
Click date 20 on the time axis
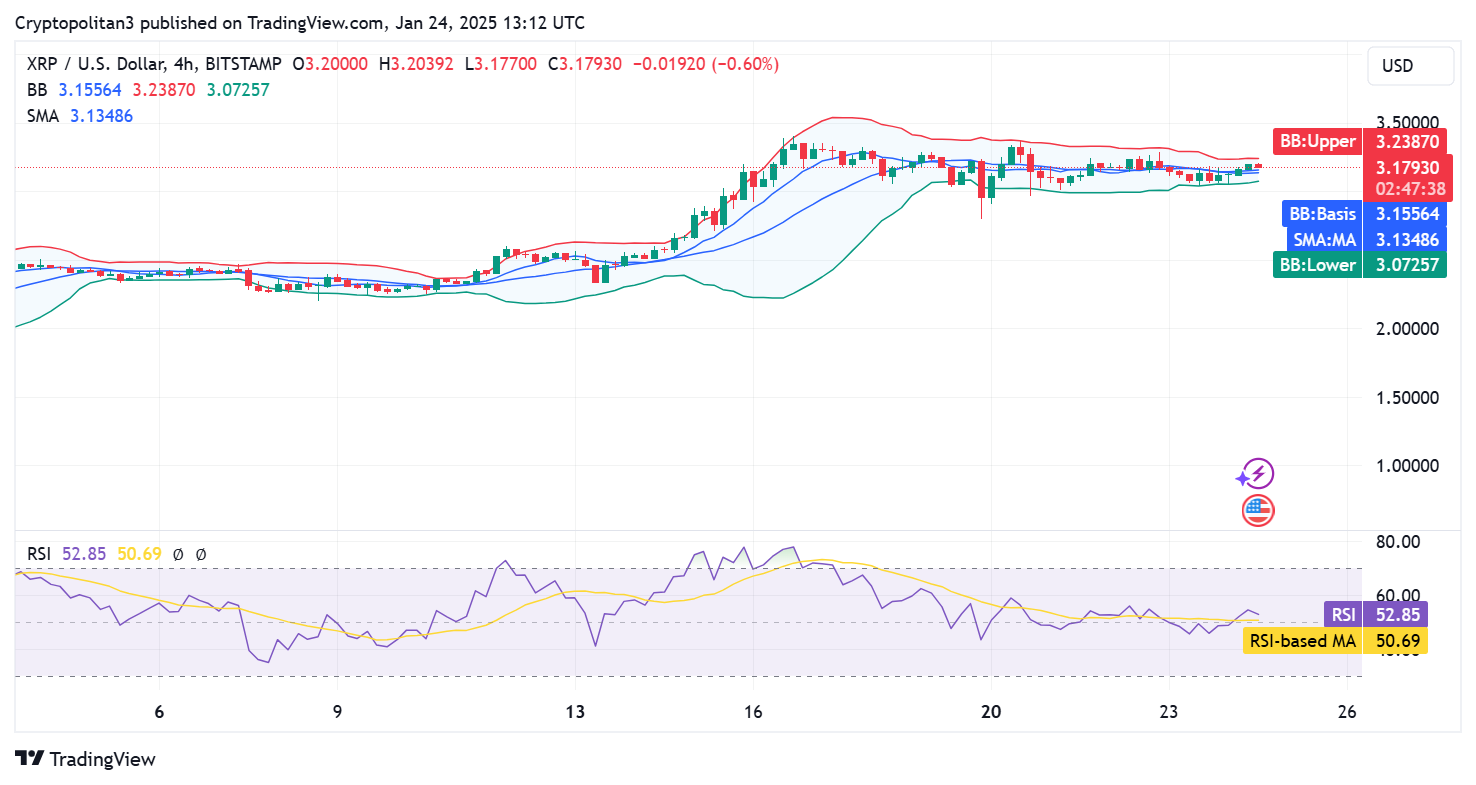click(991, 712)
